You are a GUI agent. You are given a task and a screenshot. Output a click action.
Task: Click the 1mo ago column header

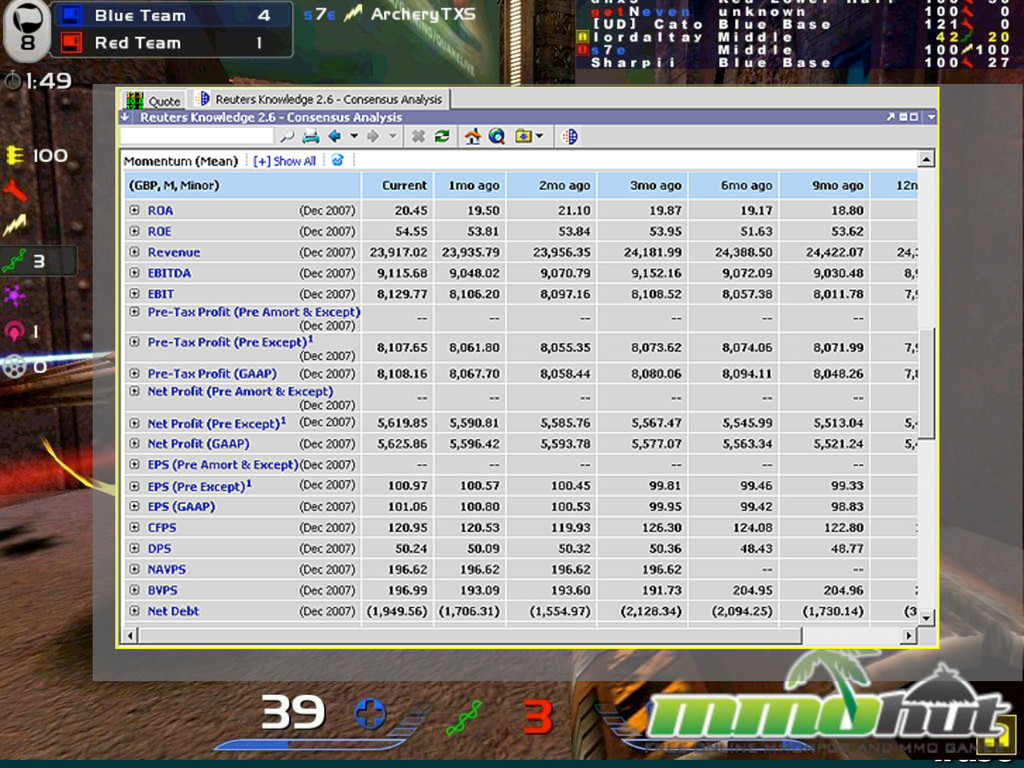click(470, 185)
